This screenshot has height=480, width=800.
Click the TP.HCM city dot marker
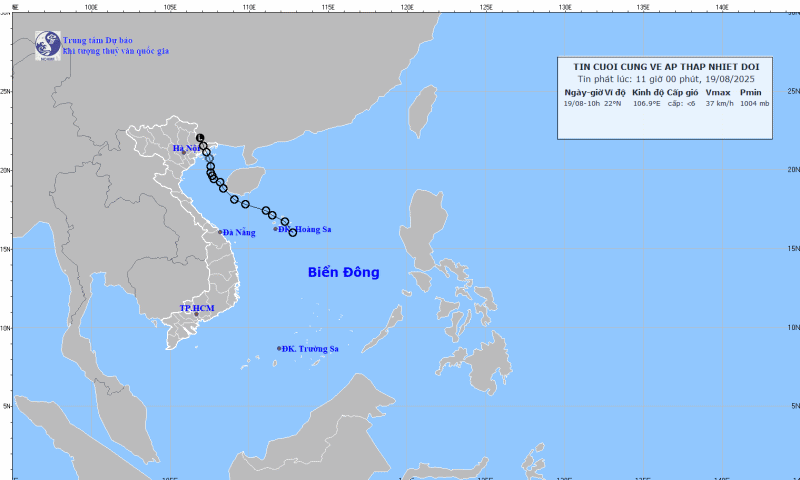[196, 314]
